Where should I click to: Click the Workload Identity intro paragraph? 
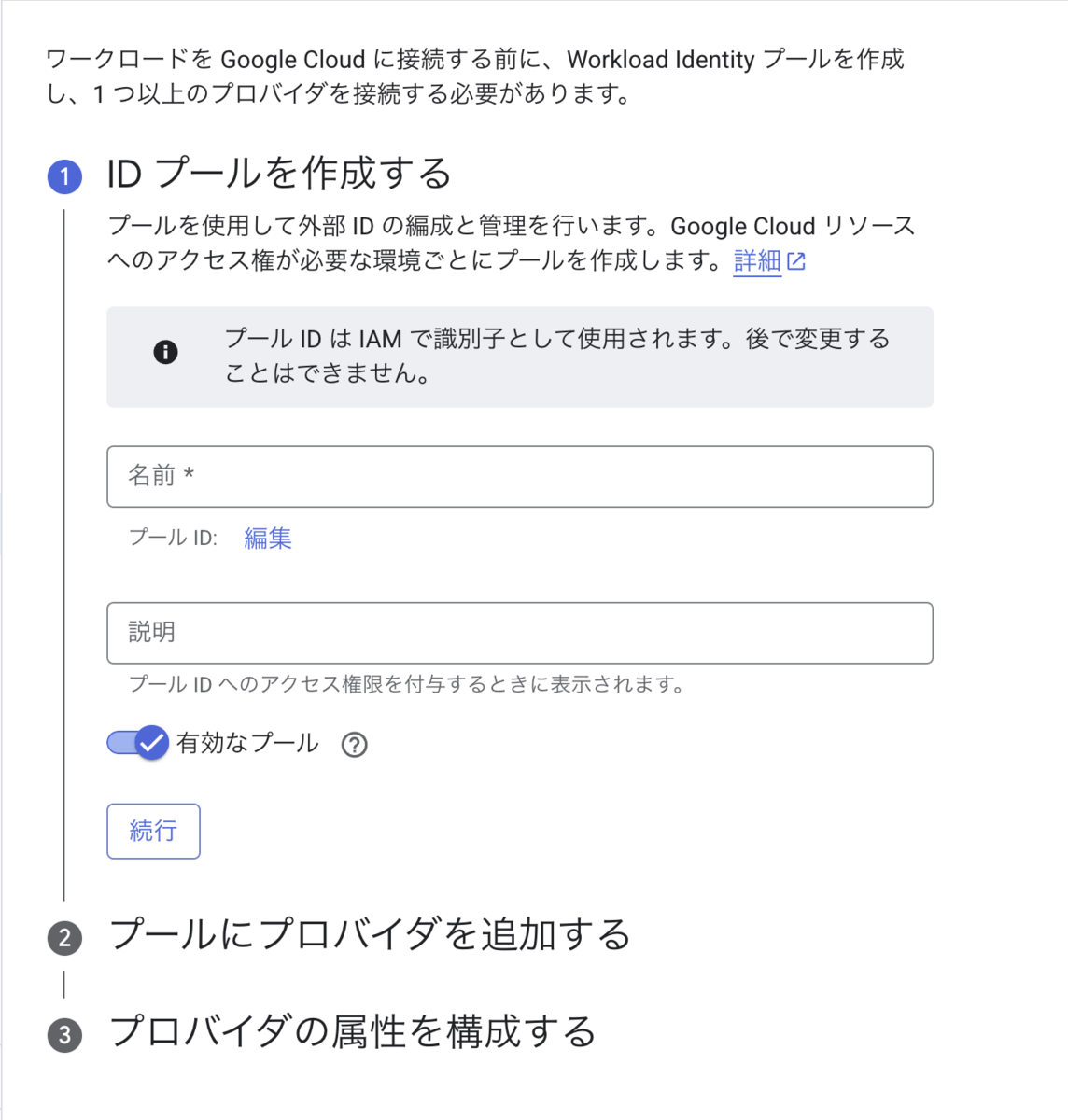(475, 77)
